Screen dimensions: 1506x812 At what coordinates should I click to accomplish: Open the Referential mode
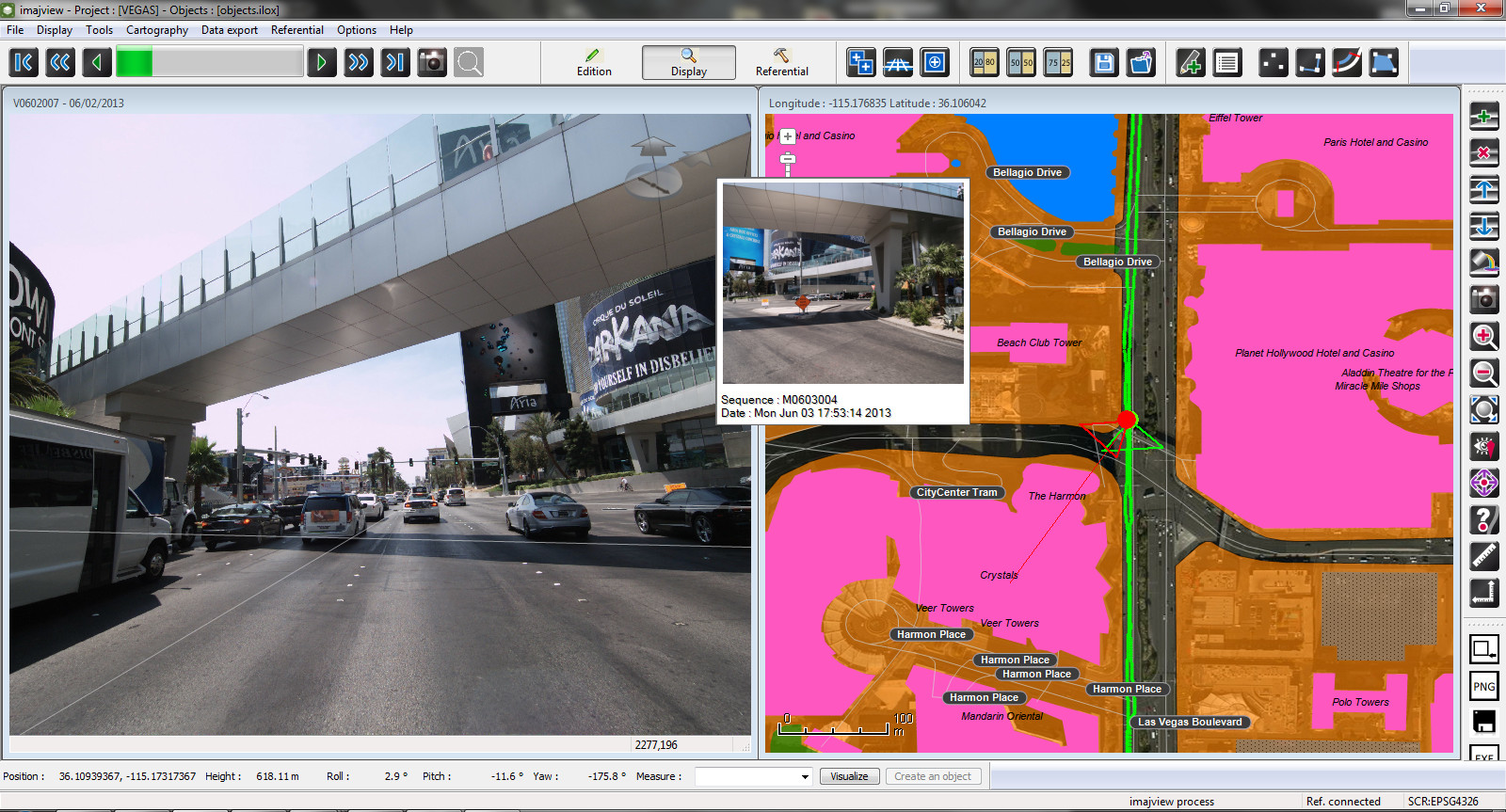click(x=782, y=62)
